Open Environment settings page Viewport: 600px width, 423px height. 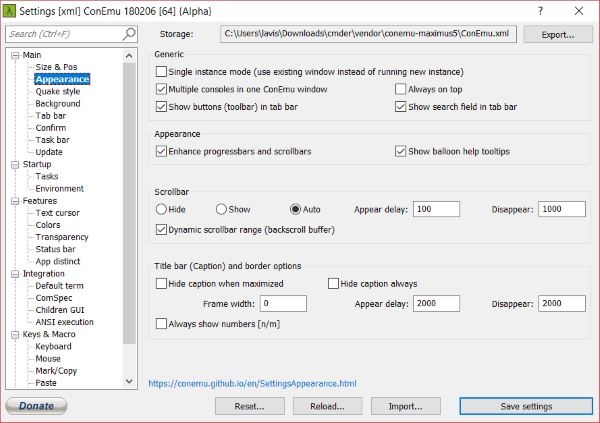[x=59, y=189]
